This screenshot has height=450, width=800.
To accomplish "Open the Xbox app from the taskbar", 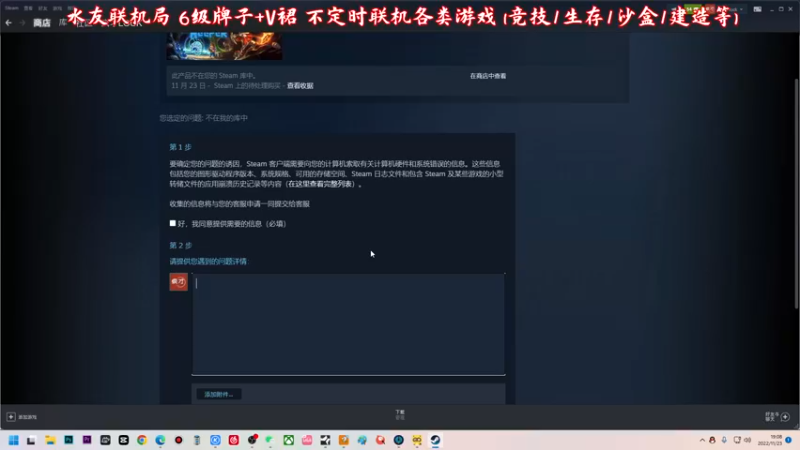I will 289,440.
